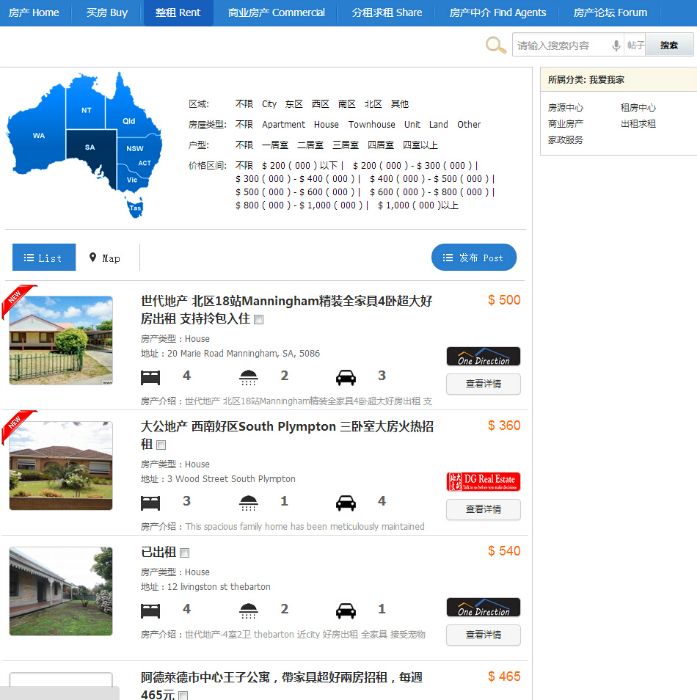Open 商业房产 Commercial tab
Viewport: 697px width, 700px height.
click(276, 12)
